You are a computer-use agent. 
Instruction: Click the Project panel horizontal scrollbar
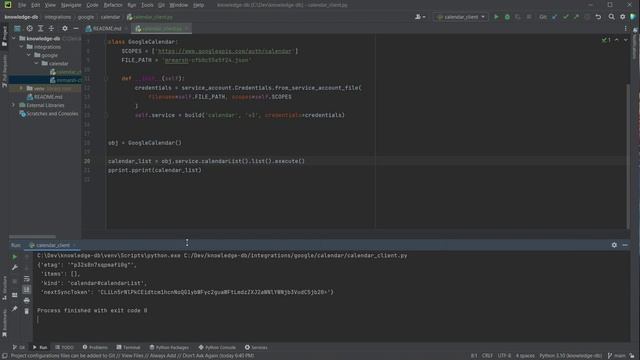pos(32,236)
